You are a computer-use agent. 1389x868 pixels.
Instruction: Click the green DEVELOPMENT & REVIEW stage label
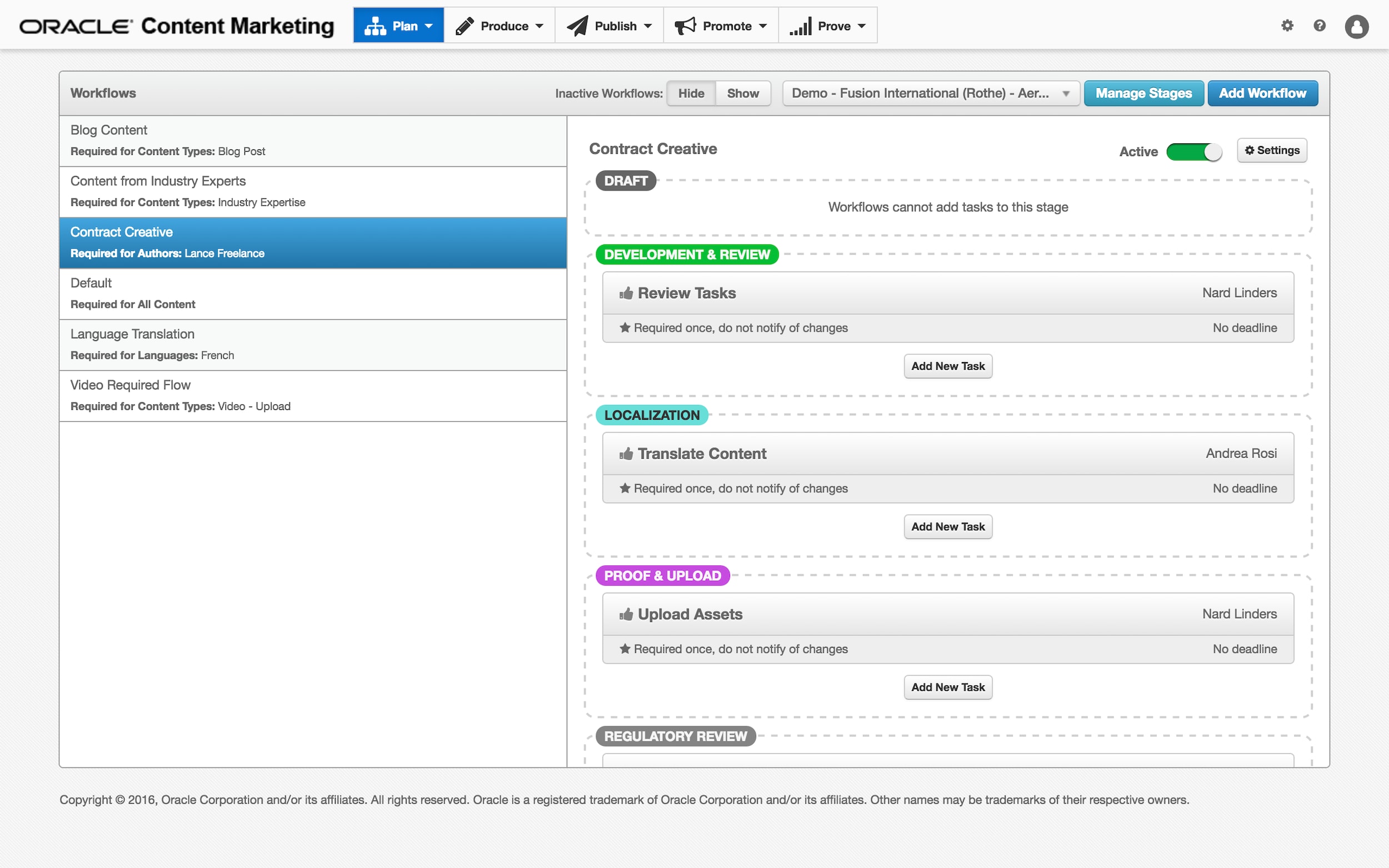pos(687,254)
